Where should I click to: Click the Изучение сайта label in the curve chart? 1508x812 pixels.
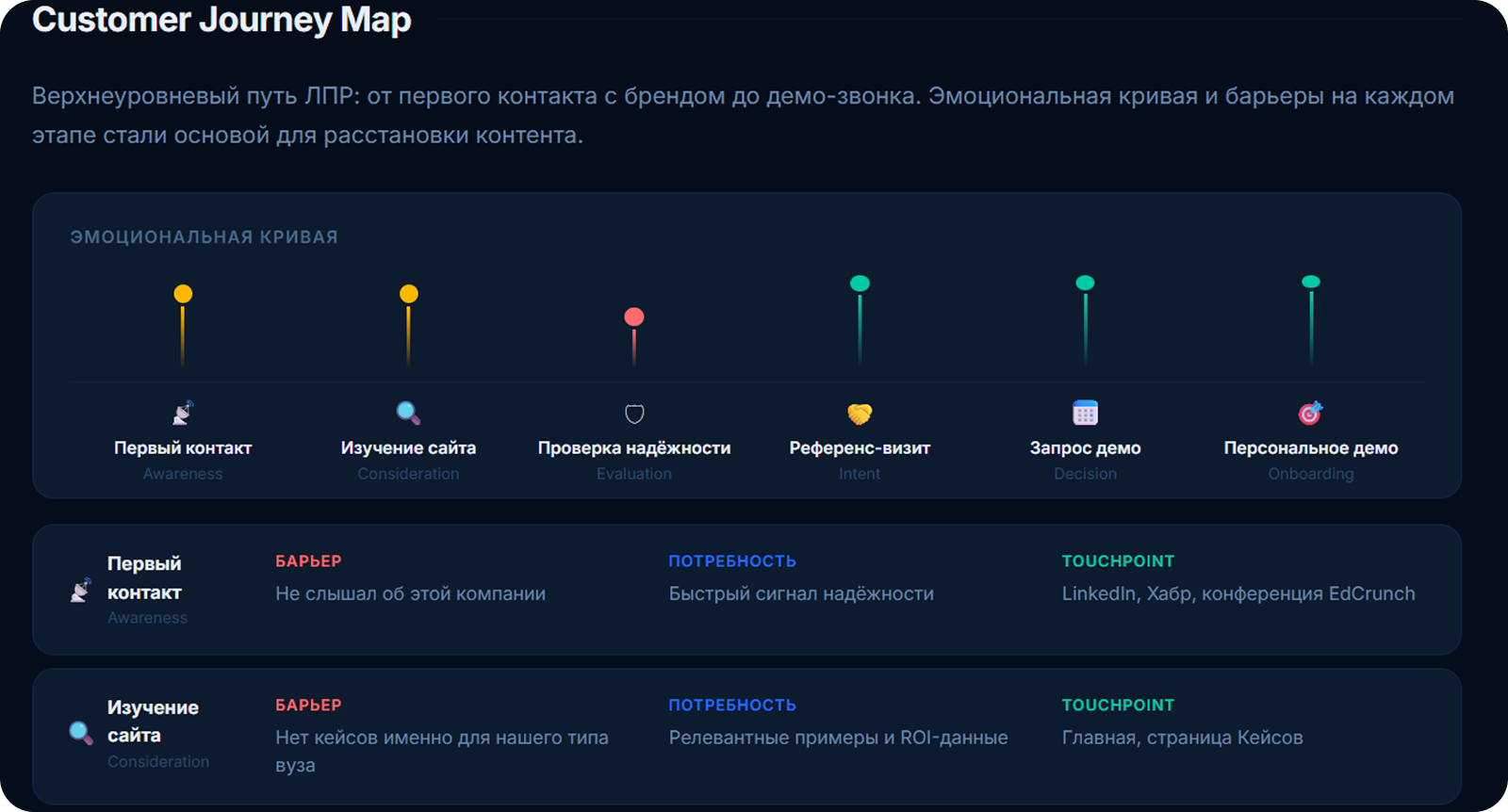408,448
